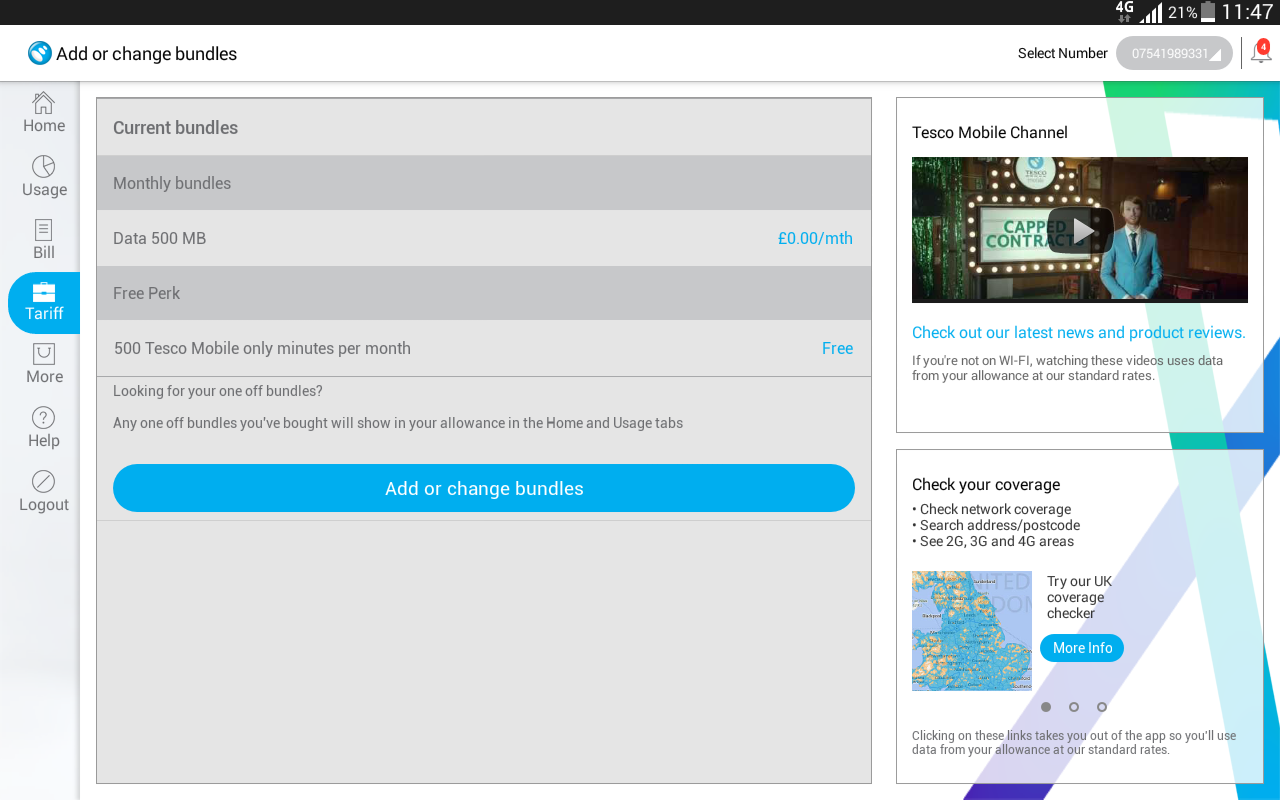The width and height of the screenshot is (1280, 800).
Task: Open the UK coverage map thumbnail
Action: tap(971, 630)
